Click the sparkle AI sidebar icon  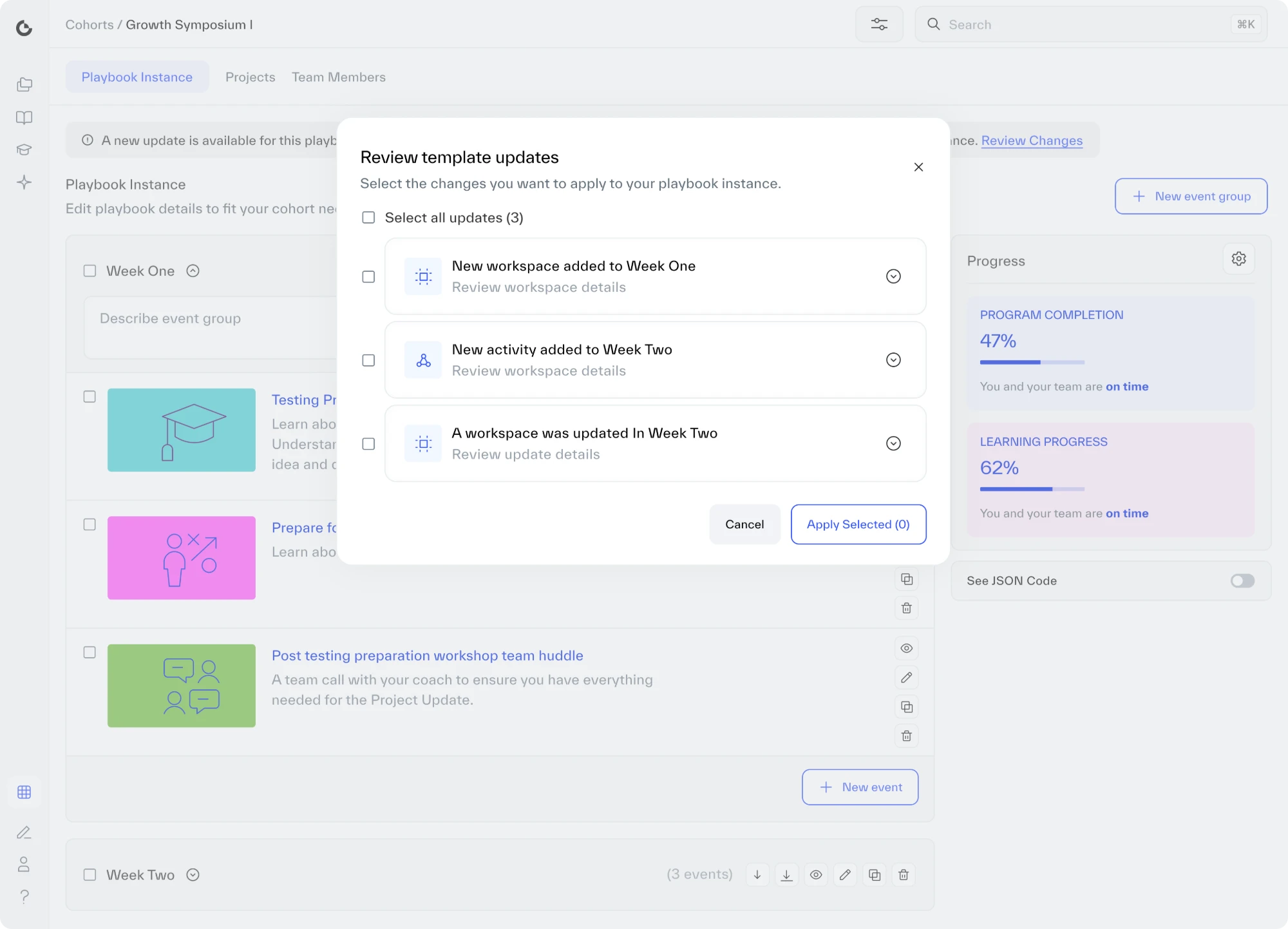click(24, 182)
